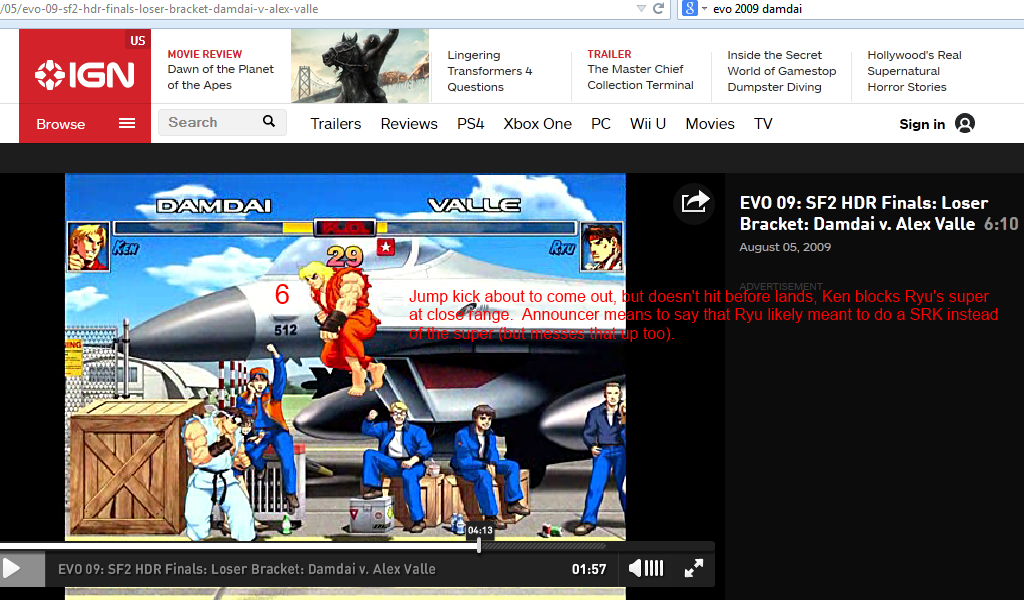Open the Browse hamburger menu

tap(127, 123)
